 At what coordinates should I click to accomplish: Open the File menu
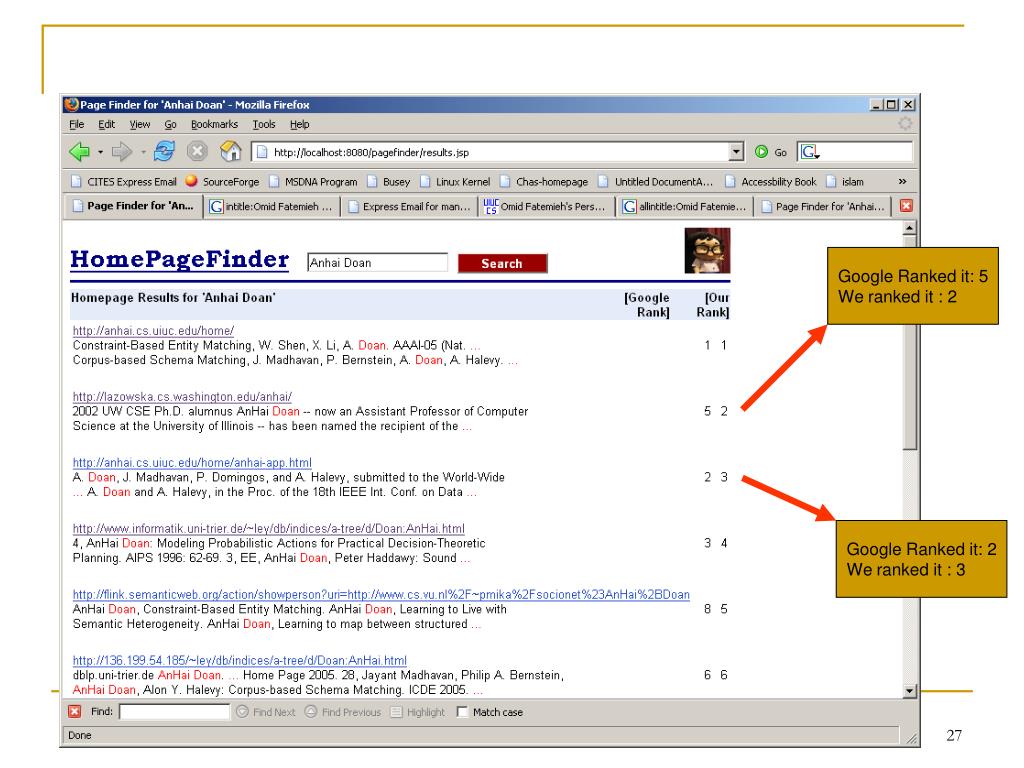pos(76,124)
